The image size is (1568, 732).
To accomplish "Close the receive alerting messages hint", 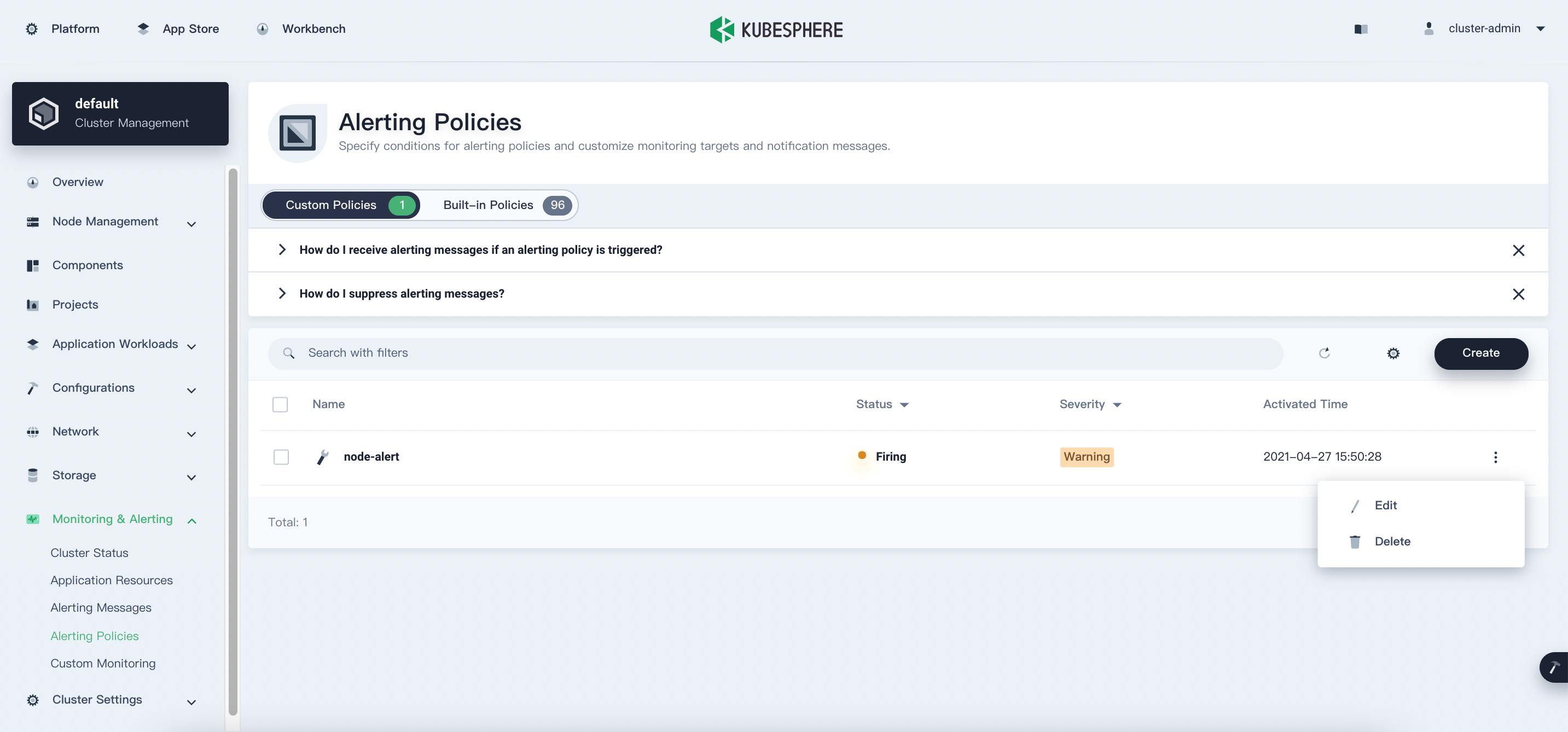I will click(1518, 251).
